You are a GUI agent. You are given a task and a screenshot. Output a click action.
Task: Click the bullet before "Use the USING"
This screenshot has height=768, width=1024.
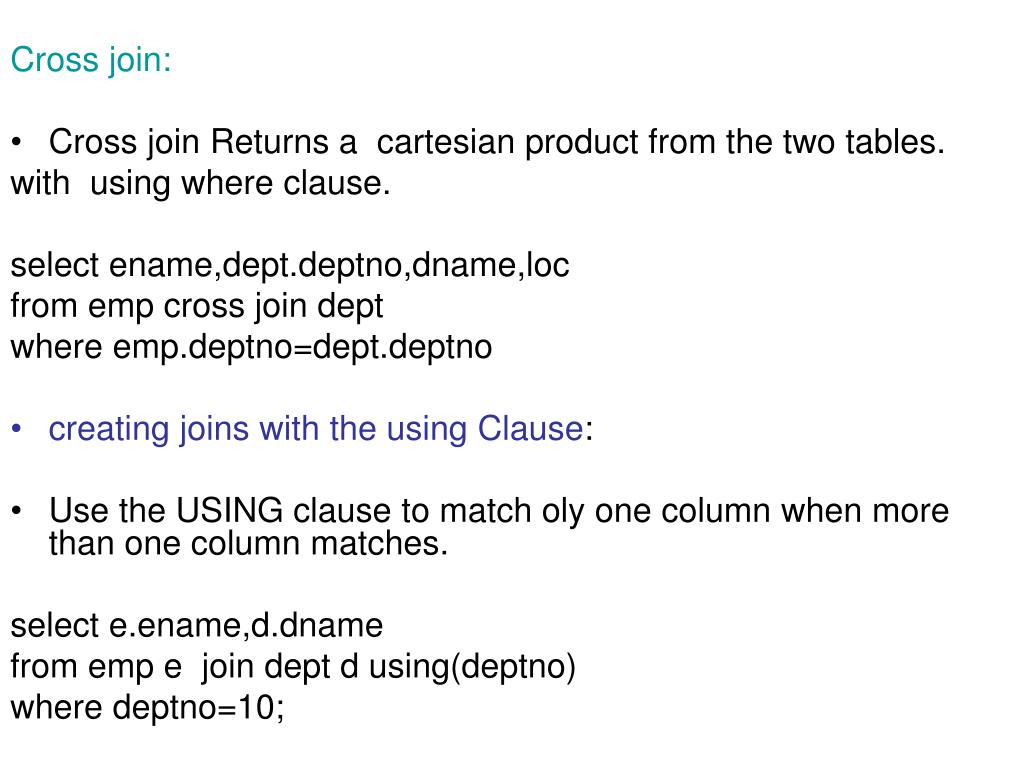click(x=17, y=511)
